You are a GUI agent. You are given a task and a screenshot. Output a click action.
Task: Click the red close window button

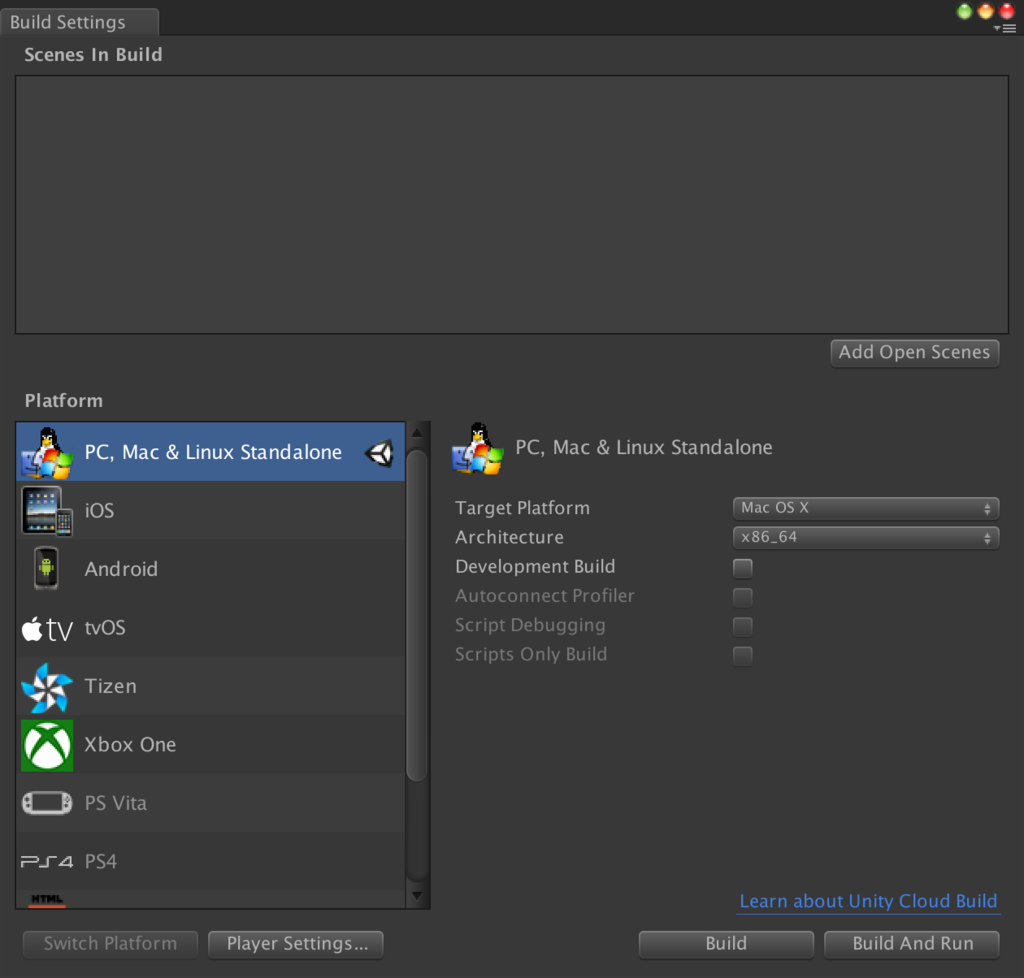pyautogui.click(x=1007, y=11)
